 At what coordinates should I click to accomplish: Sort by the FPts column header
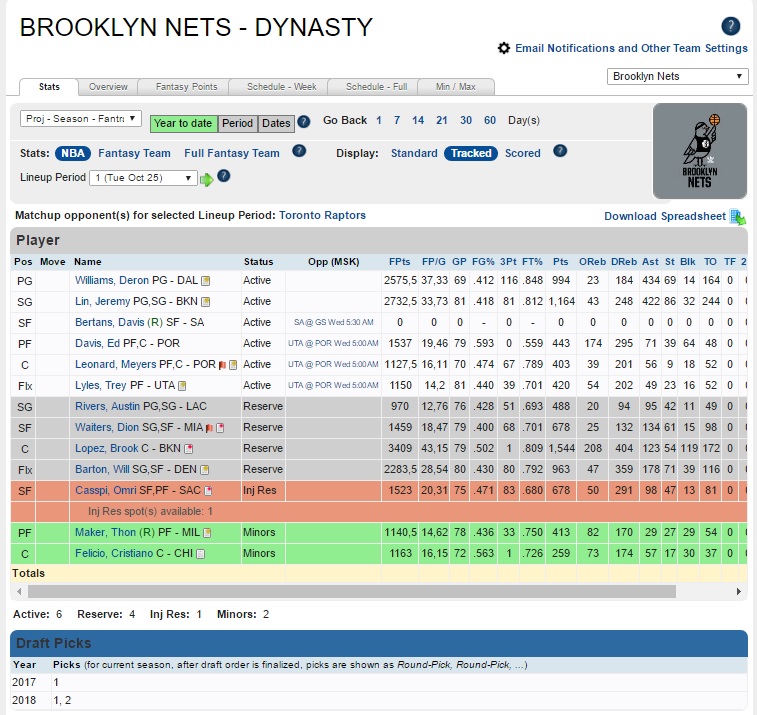pyautogui.click(x=400, y=262)
